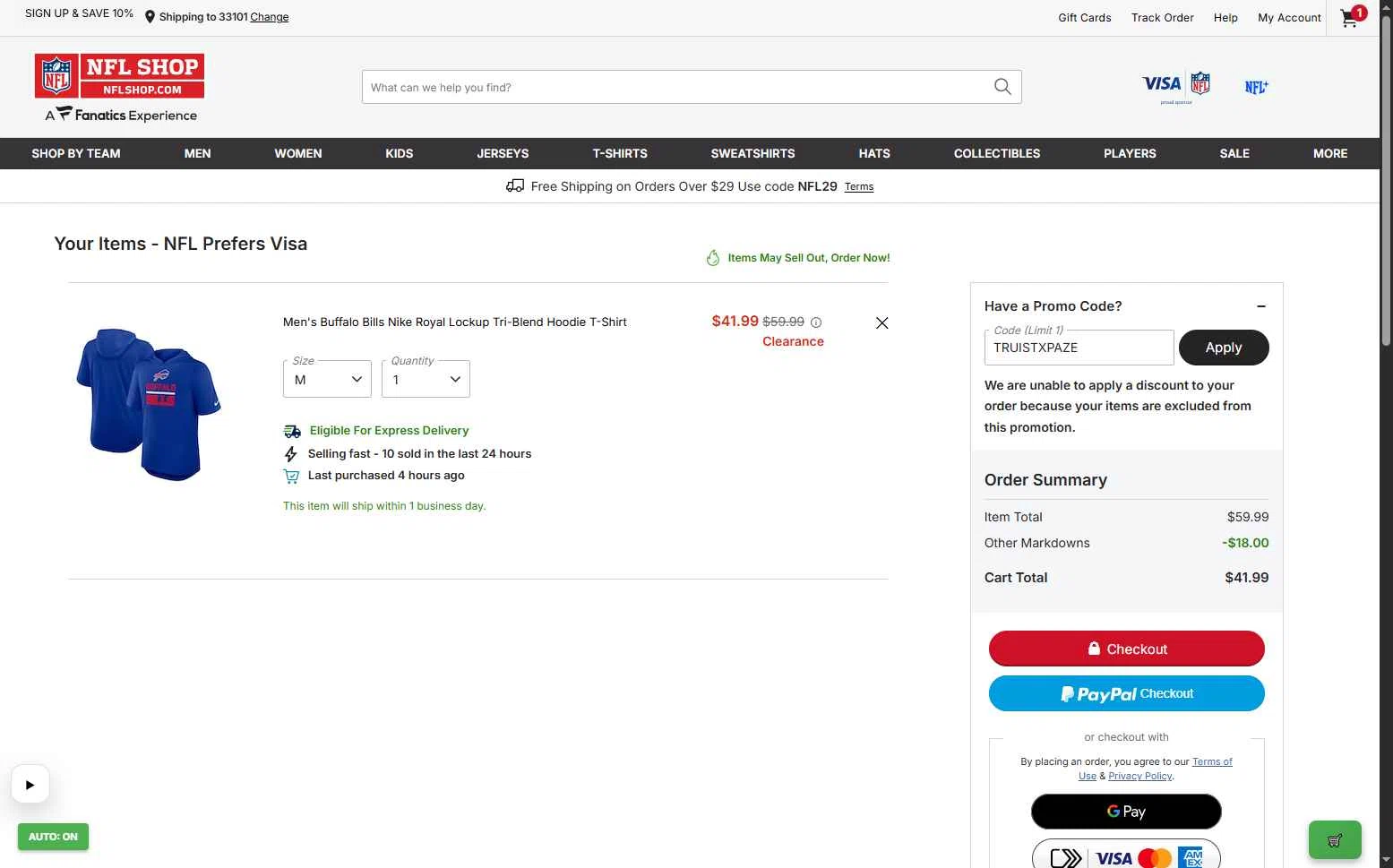Open the Size dropdown

coord(327,379)
